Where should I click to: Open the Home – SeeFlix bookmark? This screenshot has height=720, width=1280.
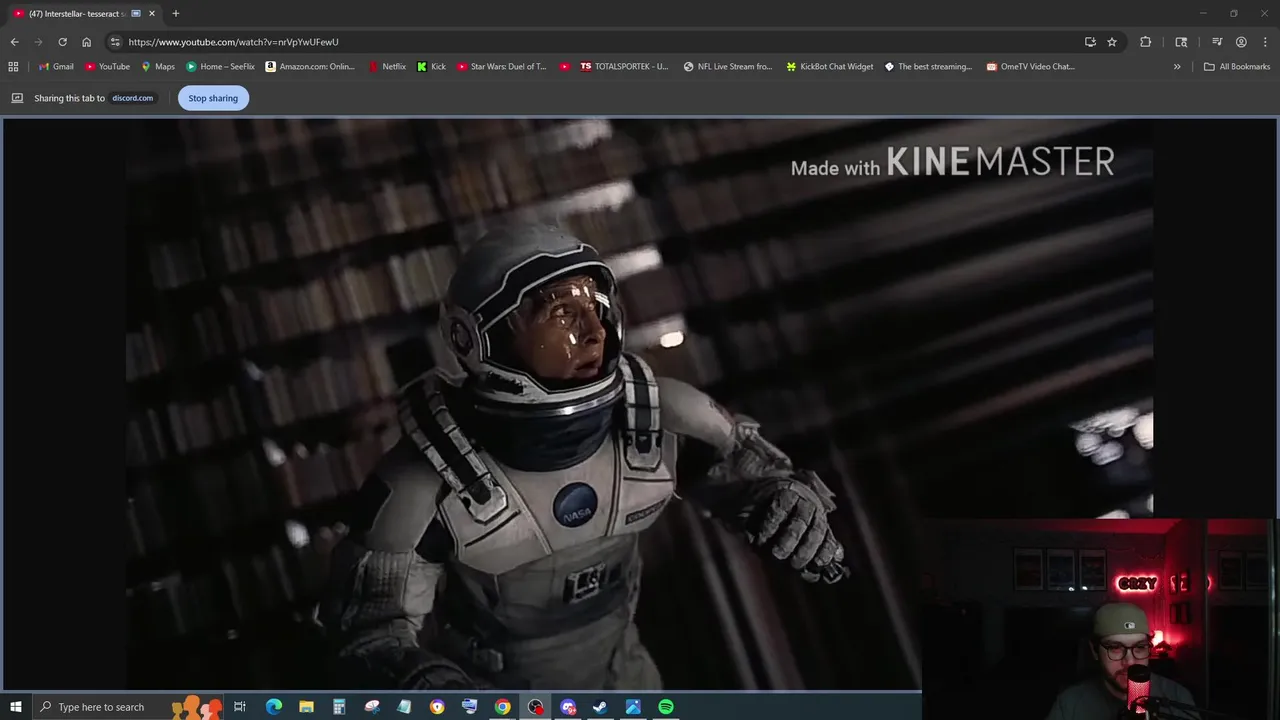[220, 67]
